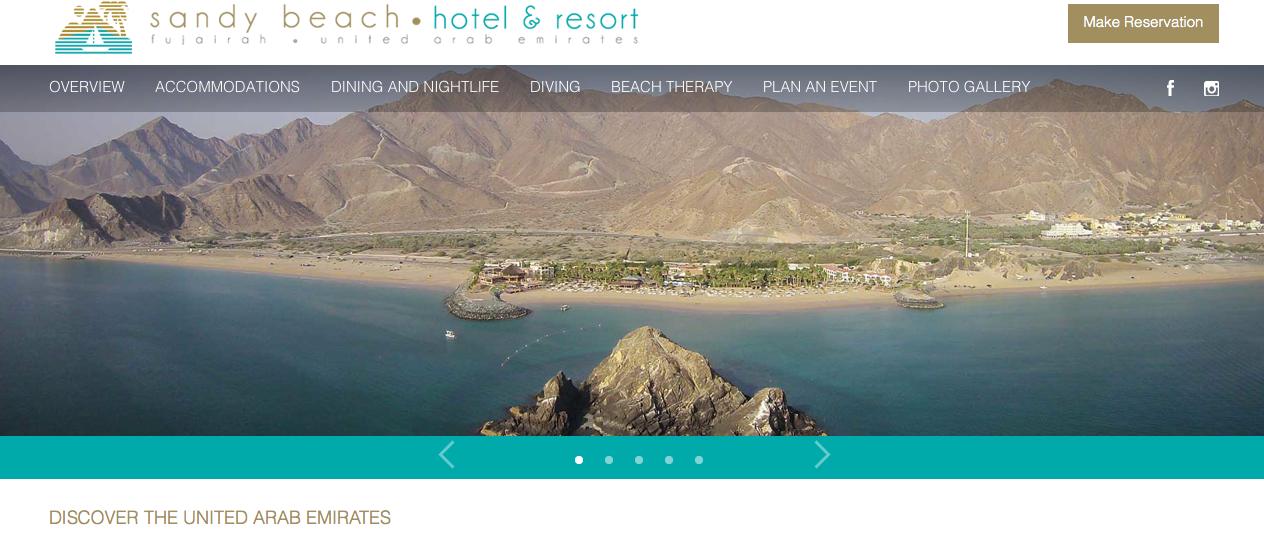Screen dimensions: 1264x539
Task: Advance to next slide arrow
Action: pyautogui.click(x=822, y=455)
